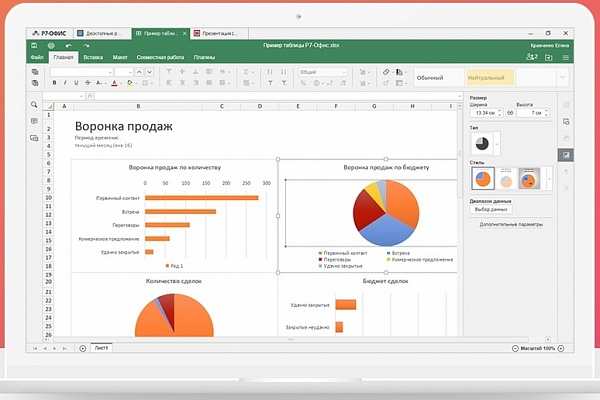Click the shape settings icon in right sidebar
600x400 pixels.
566,122
